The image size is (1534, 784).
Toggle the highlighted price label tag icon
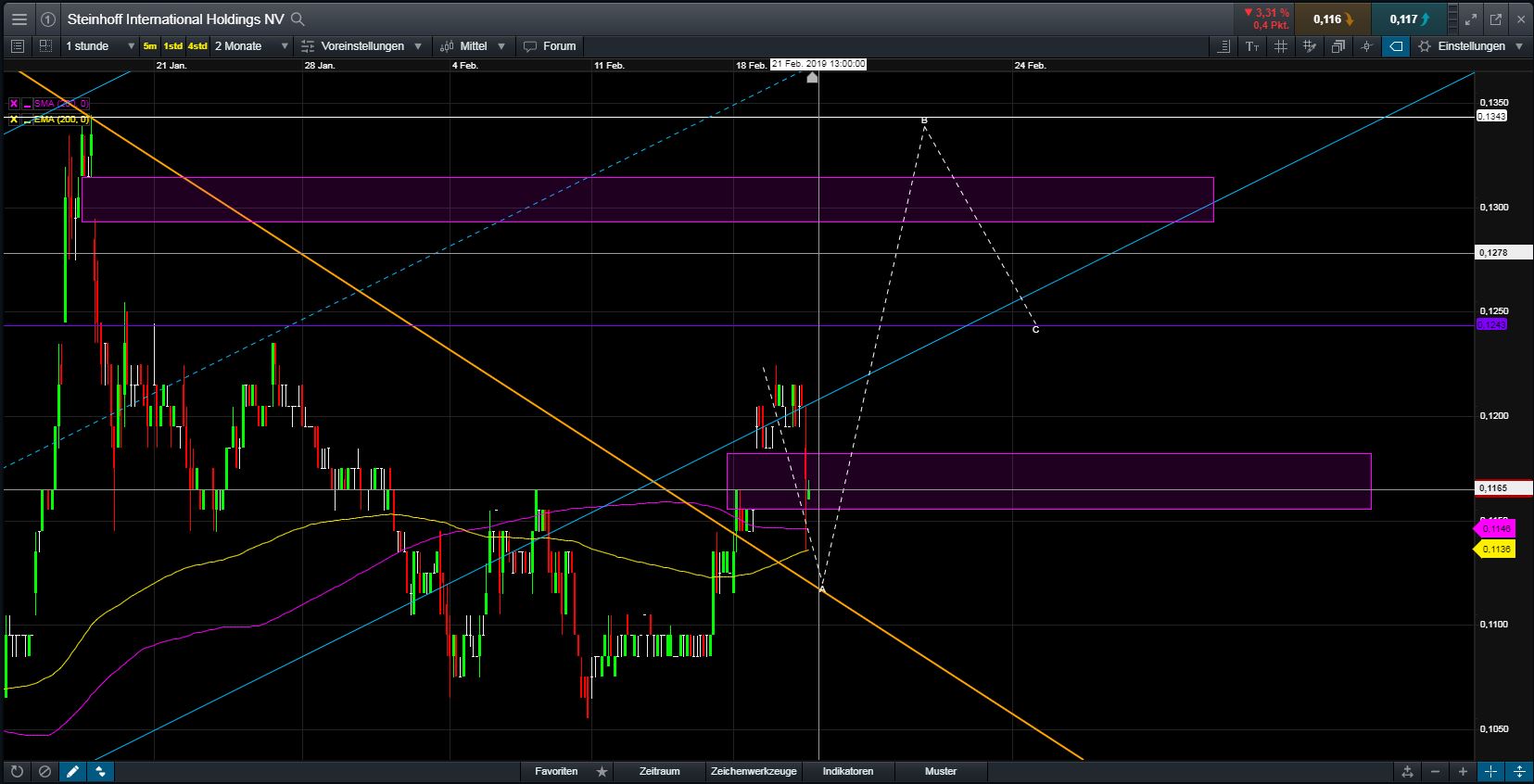(1396, 46)
